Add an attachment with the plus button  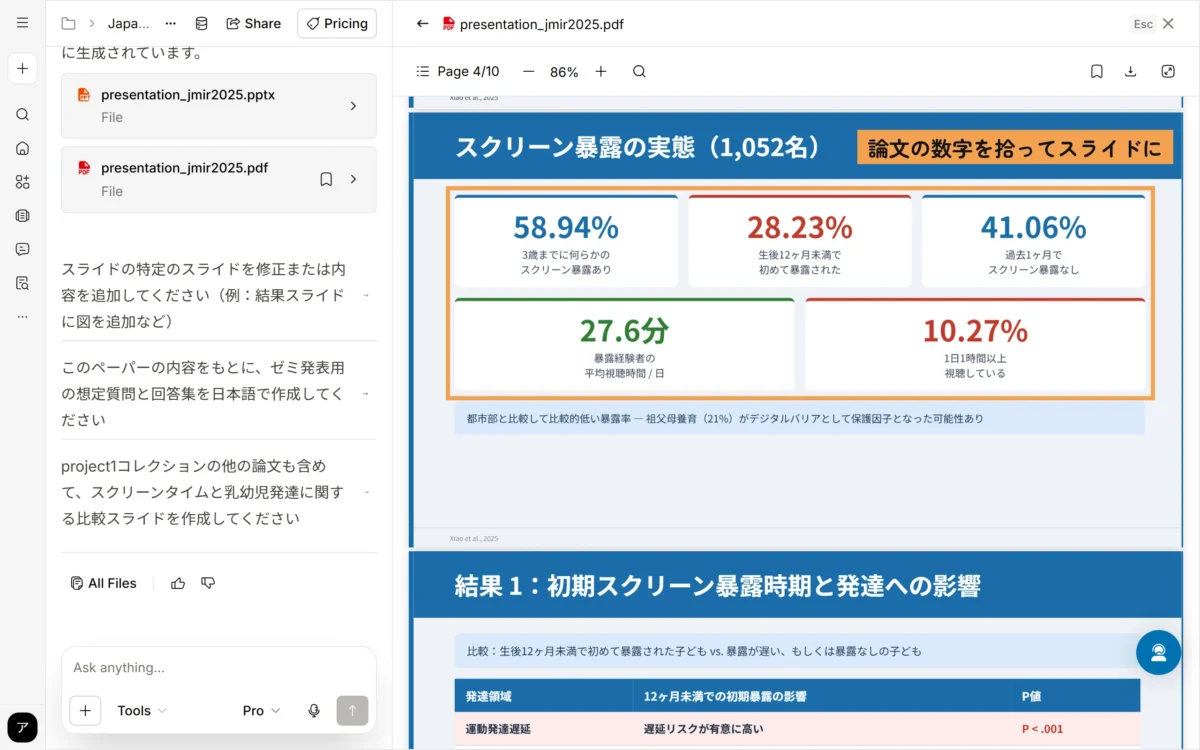pyautogui.click(x=85, y=711)
